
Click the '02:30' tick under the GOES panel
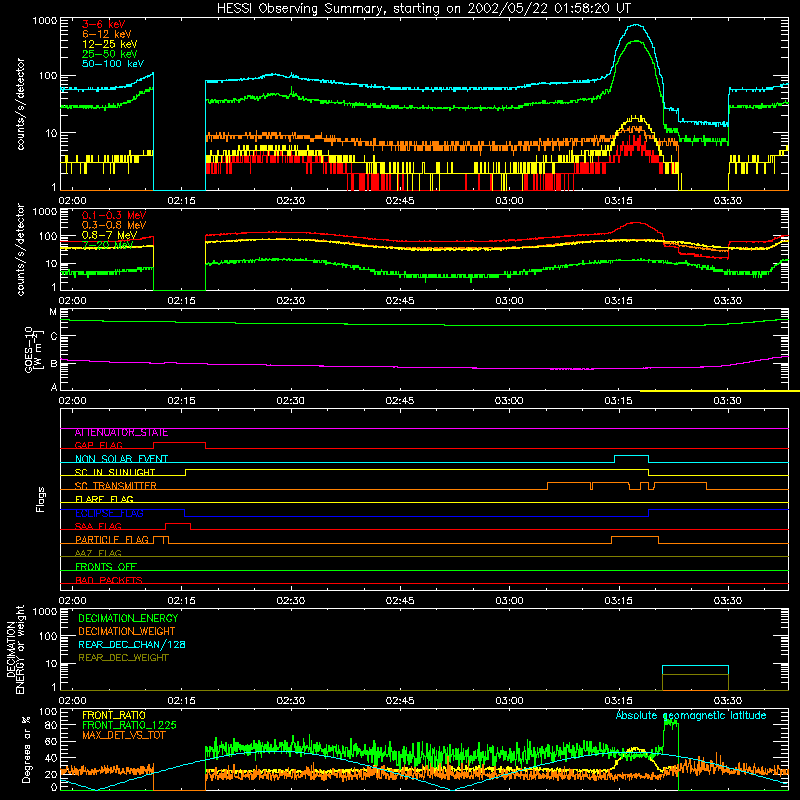(290, 401)
